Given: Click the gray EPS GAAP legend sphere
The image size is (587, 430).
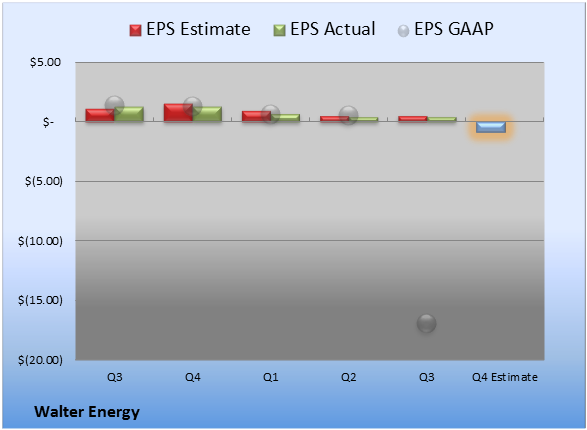Looking at the screenshot, I should coord(403,31).
